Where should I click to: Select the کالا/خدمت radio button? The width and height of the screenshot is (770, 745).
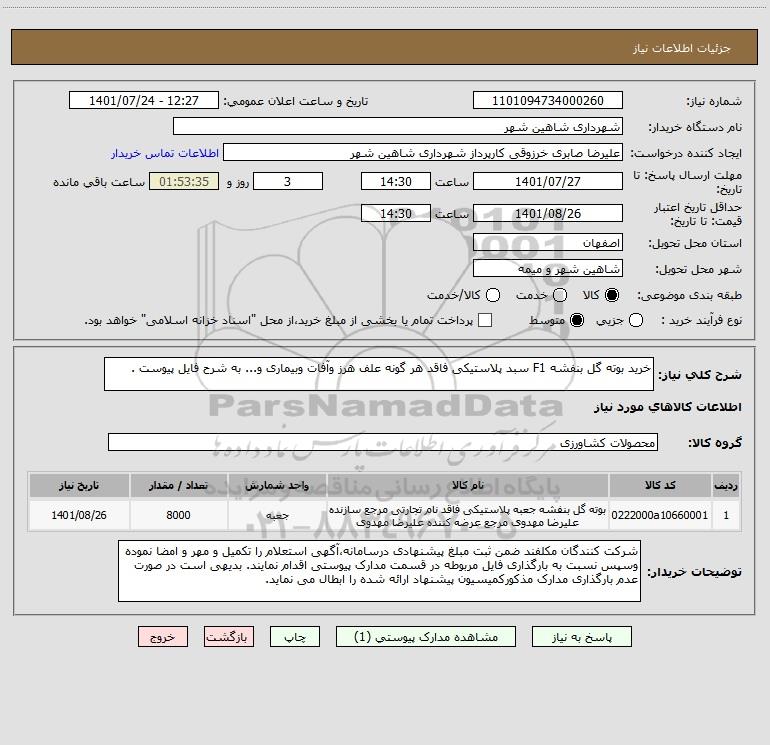point(493,295)
